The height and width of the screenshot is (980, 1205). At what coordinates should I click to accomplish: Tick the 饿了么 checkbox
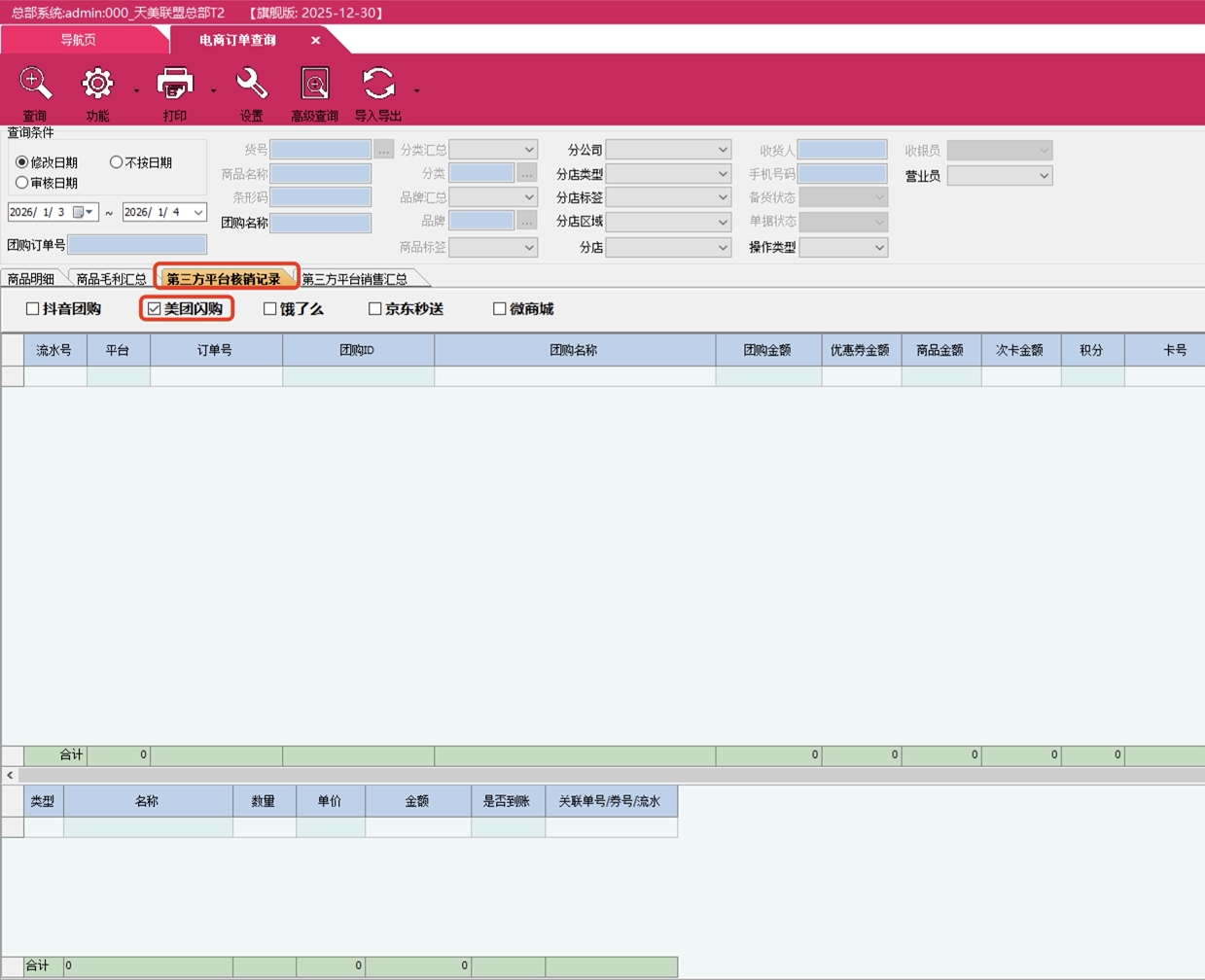(x=270, y=309)
